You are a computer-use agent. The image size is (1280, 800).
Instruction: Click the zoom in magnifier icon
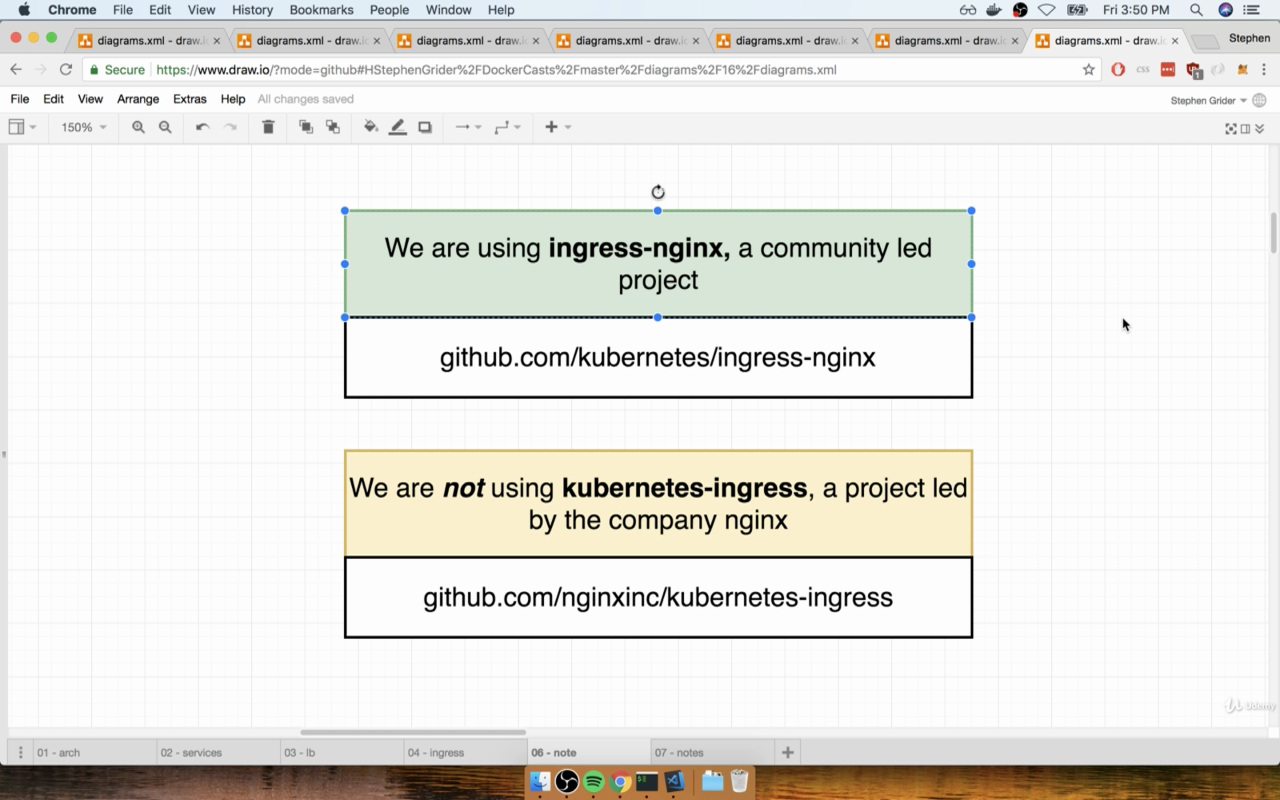(138, 127)
